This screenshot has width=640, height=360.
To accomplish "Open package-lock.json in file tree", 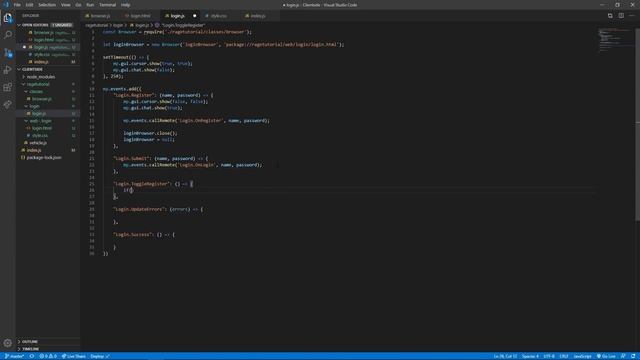I will pyautogui.click(x=44, y=158).
